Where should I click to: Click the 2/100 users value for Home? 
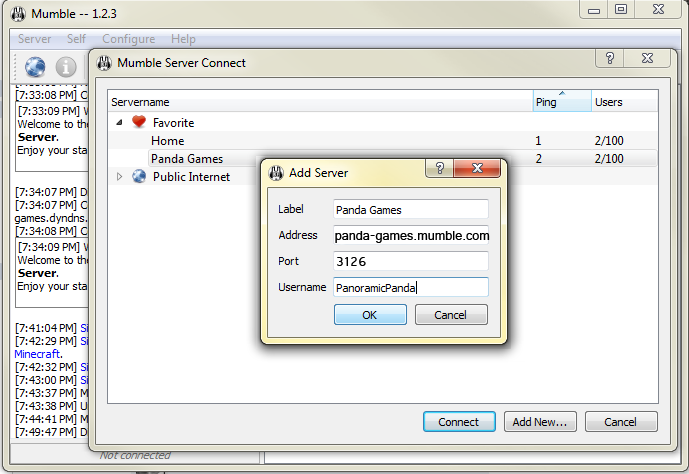click(x=609, y=141)
